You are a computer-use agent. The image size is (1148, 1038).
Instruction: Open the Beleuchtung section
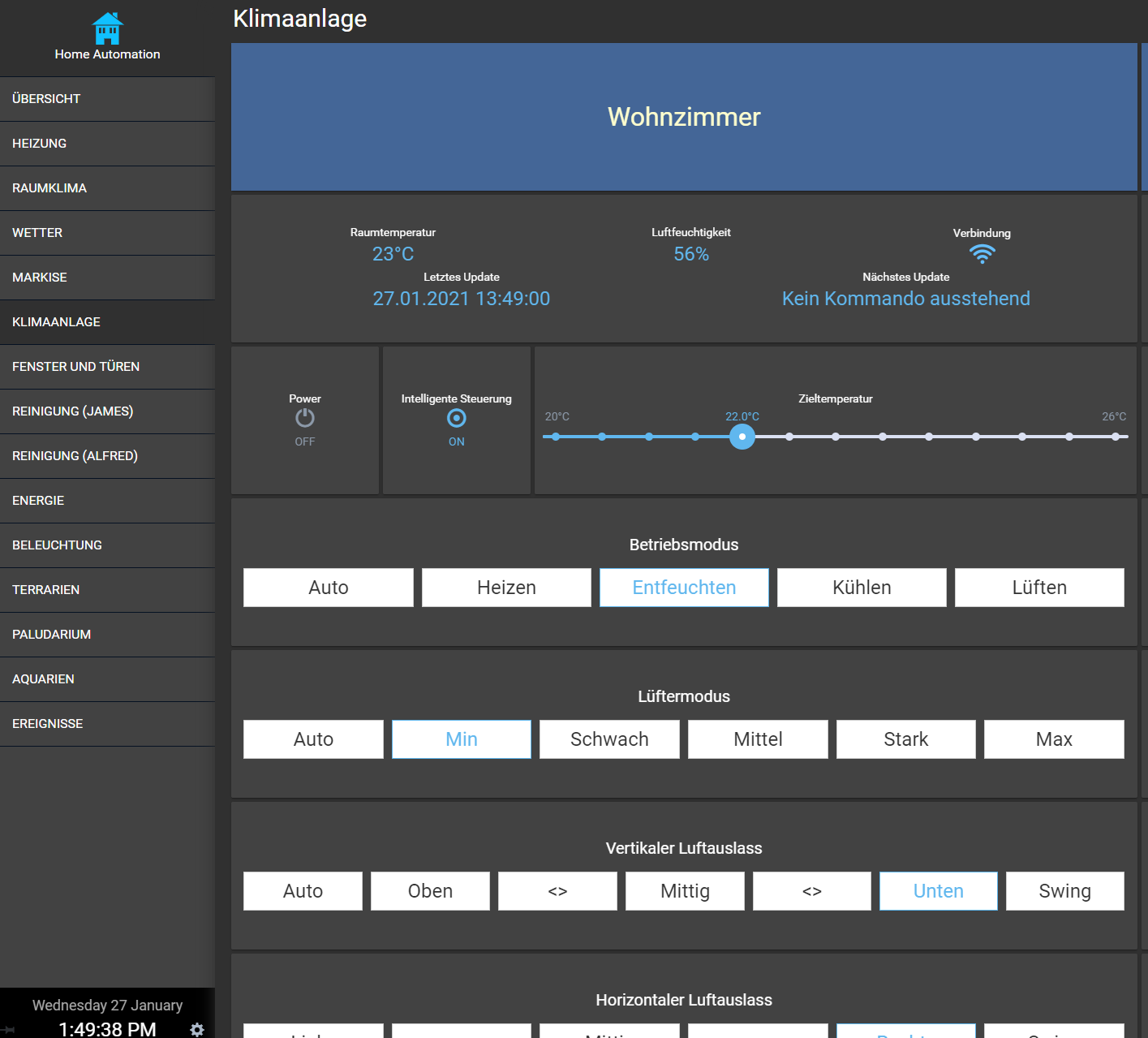click(x=107, y=545)
